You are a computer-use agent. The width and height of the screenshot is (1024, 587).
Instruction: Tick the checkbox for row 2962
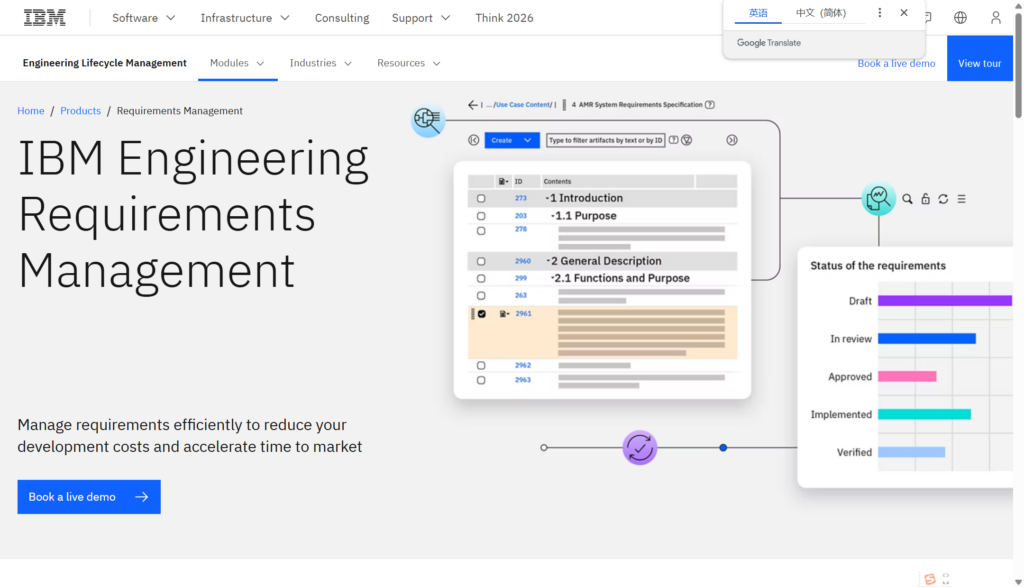tap(481, 365)
